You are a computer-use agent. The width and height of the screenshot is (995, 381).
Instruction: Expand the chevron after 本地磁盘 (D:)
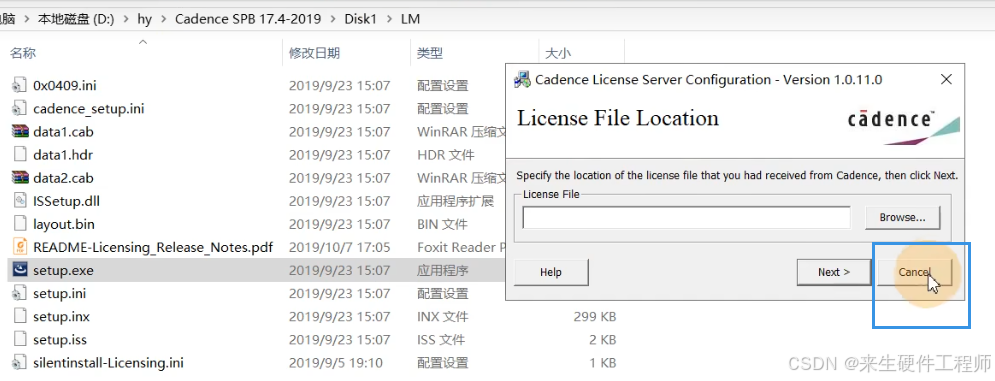coord(126,19)
